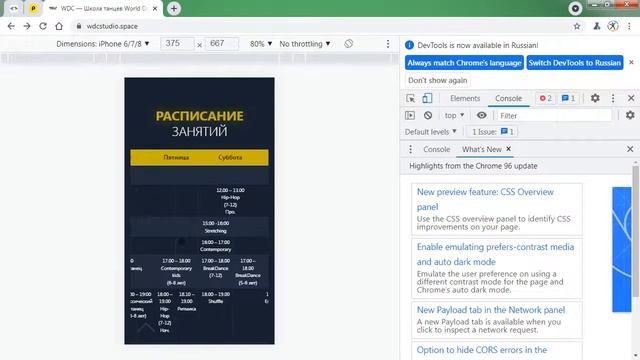Switch to the Elements tab
This screenshot has width=640, height=360.
[465, 98]
